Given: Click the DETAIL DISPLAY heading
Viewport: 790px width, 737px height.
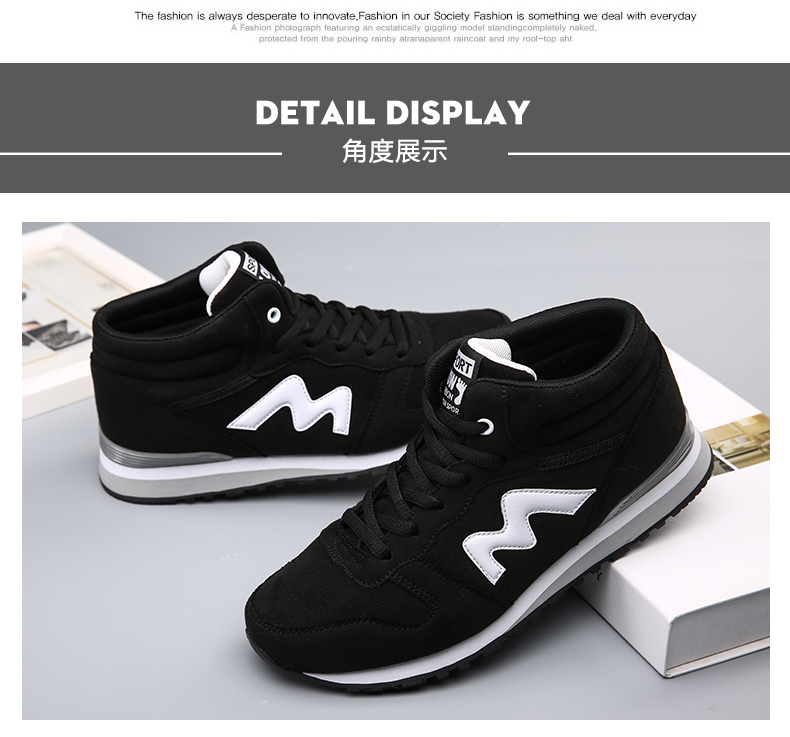Looking at the screenshot, I should (392, 112).
